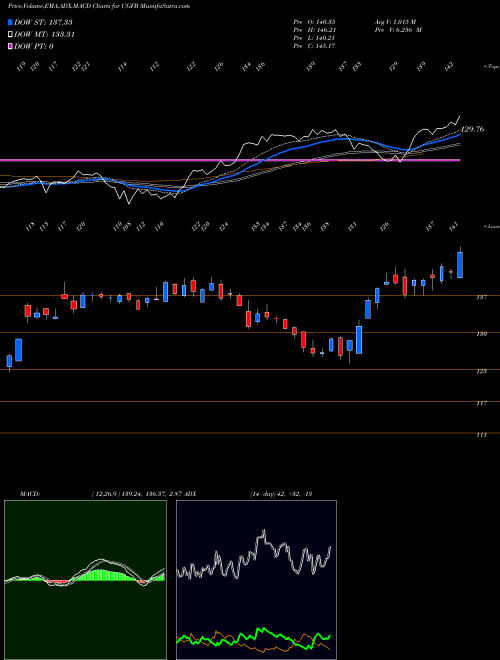Click the magenta DOW PT legend swatch
This screenshot has height=660, width=500.
(x=10, y=46)
